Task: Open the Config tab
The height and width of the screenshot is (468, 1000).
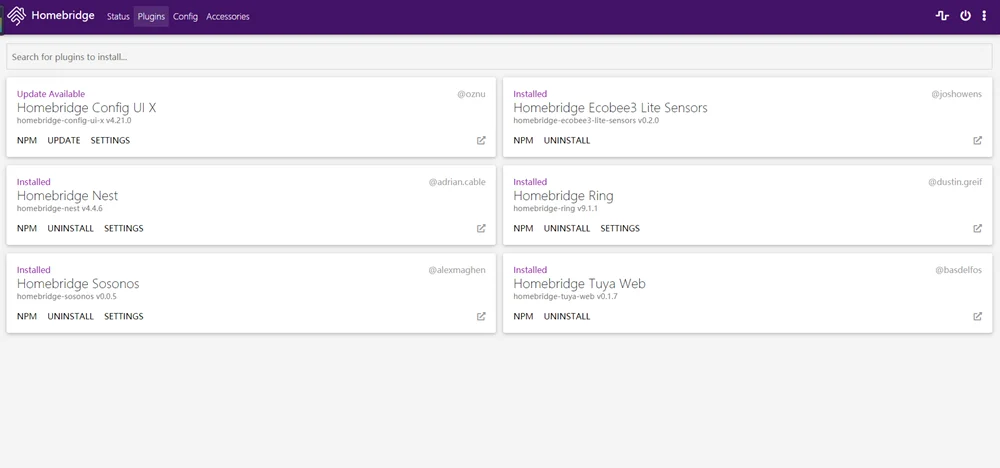Action: point(186,17)
